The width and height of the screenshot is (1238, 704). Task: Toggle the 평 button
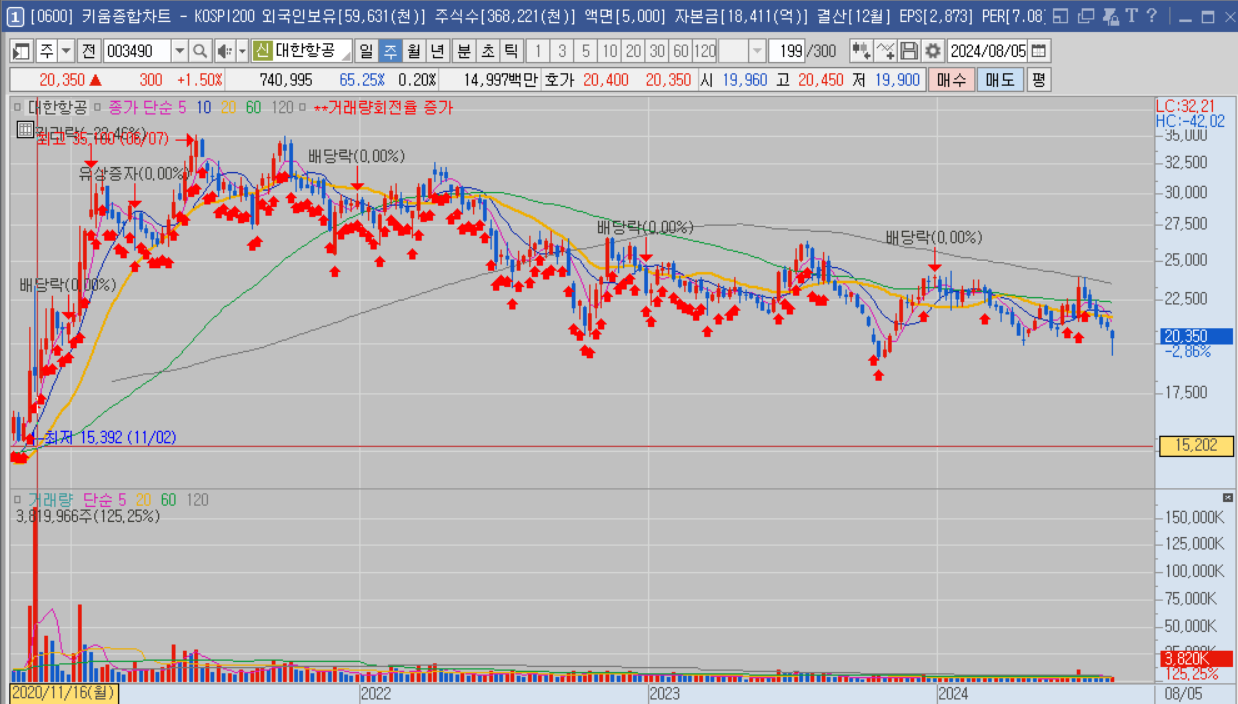[x=1039, y=80]
